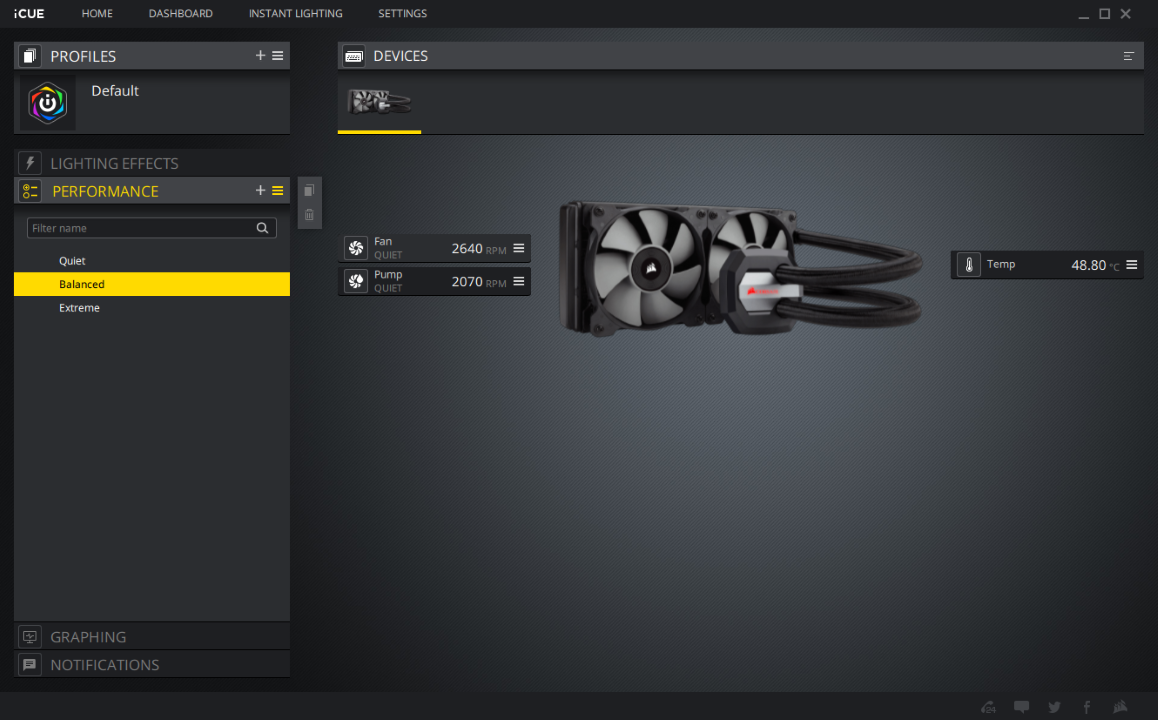Click the copy preset icon
The image size is (1158, 720).
(x=309, y=190)
